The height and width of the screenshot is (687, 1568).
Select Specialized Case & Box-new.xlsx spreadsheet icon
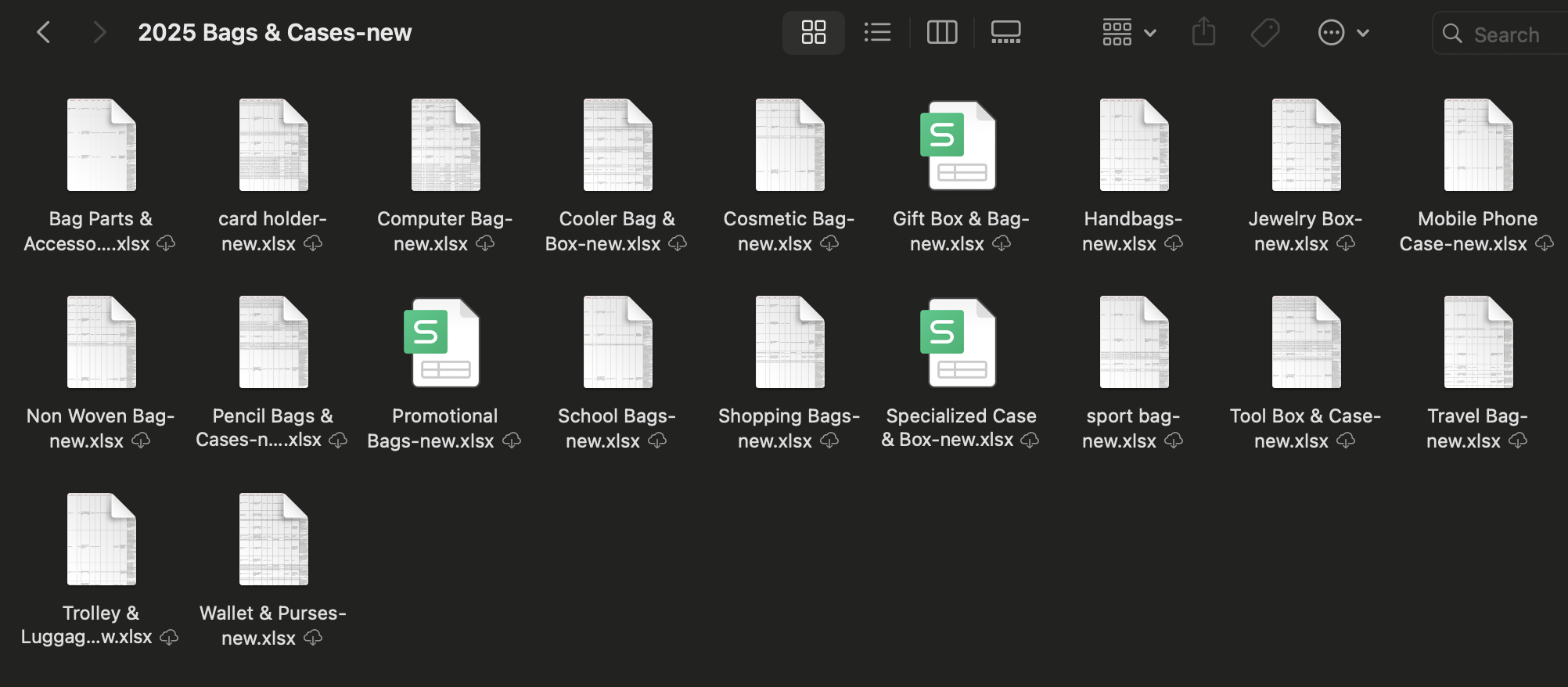[958, 343]
